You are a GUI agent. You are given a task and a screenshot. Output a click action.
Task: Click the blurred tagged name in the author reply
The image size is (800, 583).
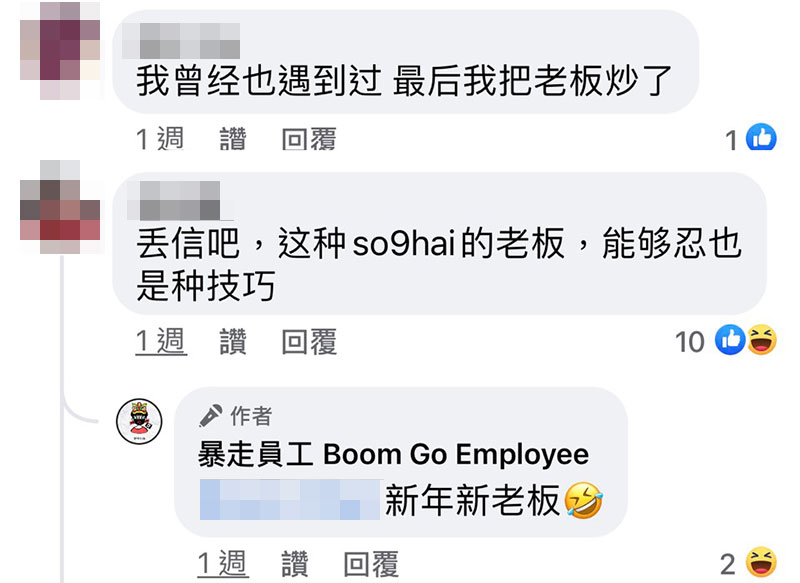pos(290,500)
